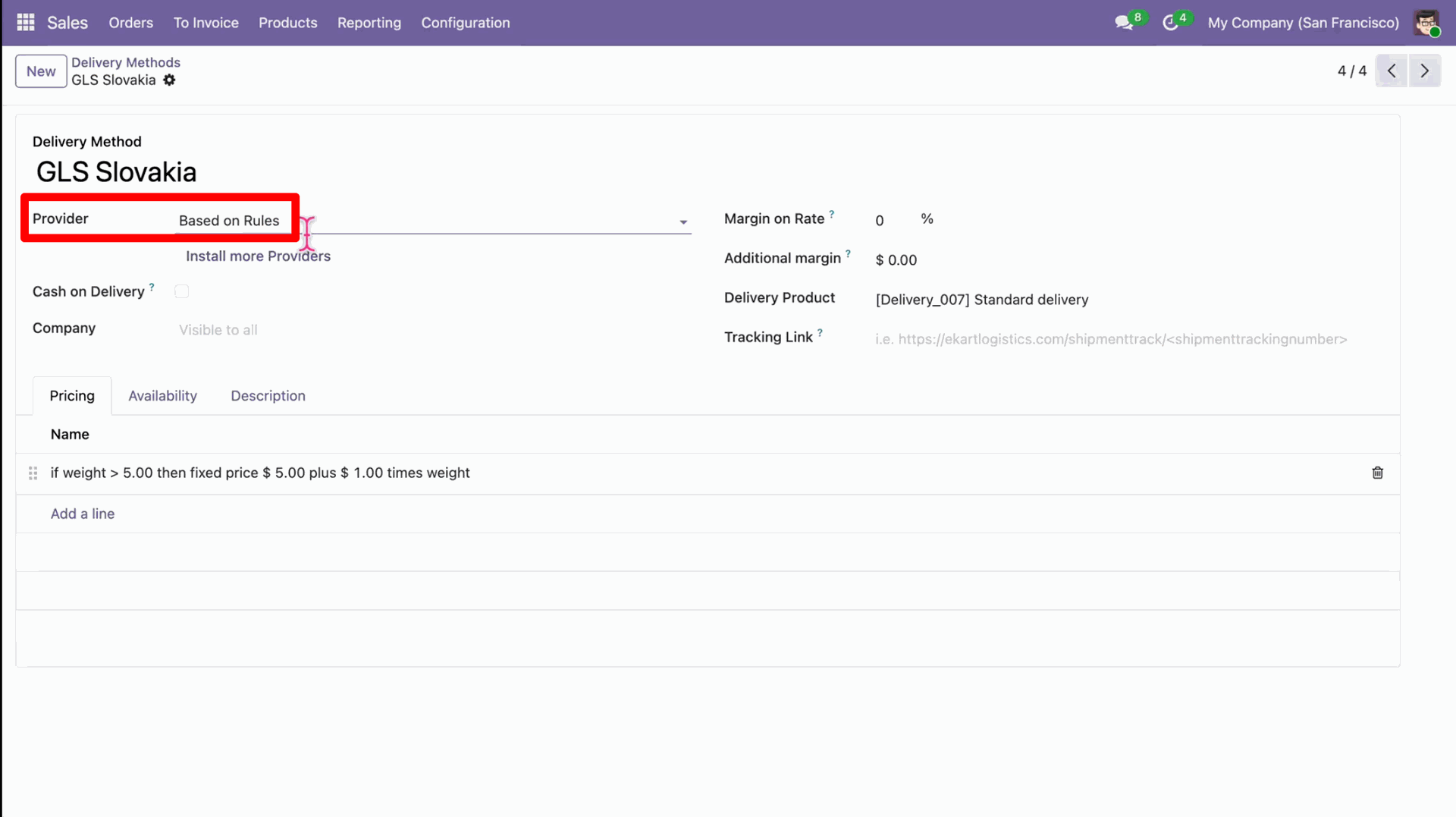Click the 4 / 4 record pager counter
This screenshot has width=1456, height=817.
[1351, 71]
